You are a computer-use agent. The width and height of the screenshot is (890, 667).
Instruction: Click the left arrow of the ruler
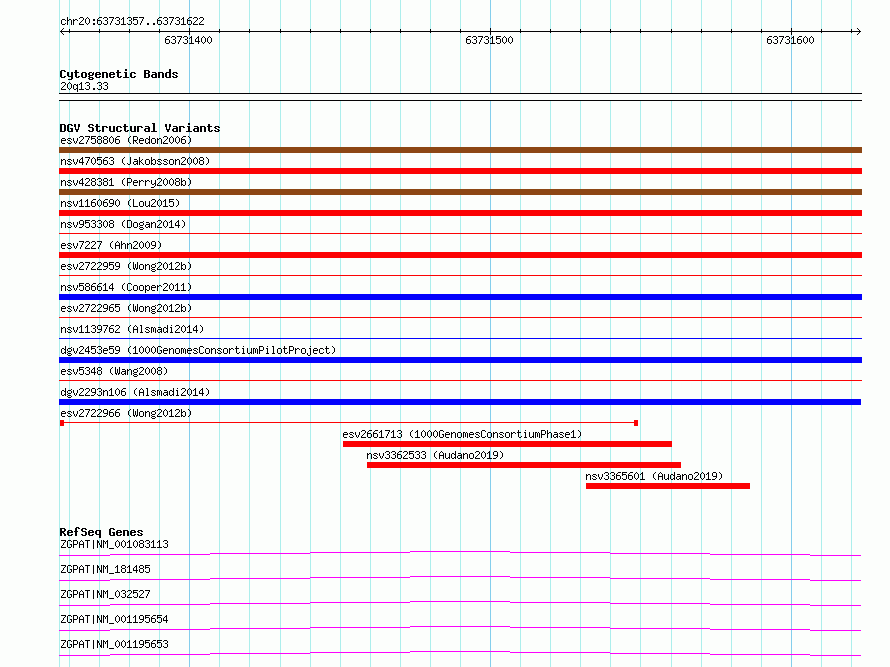63,31
